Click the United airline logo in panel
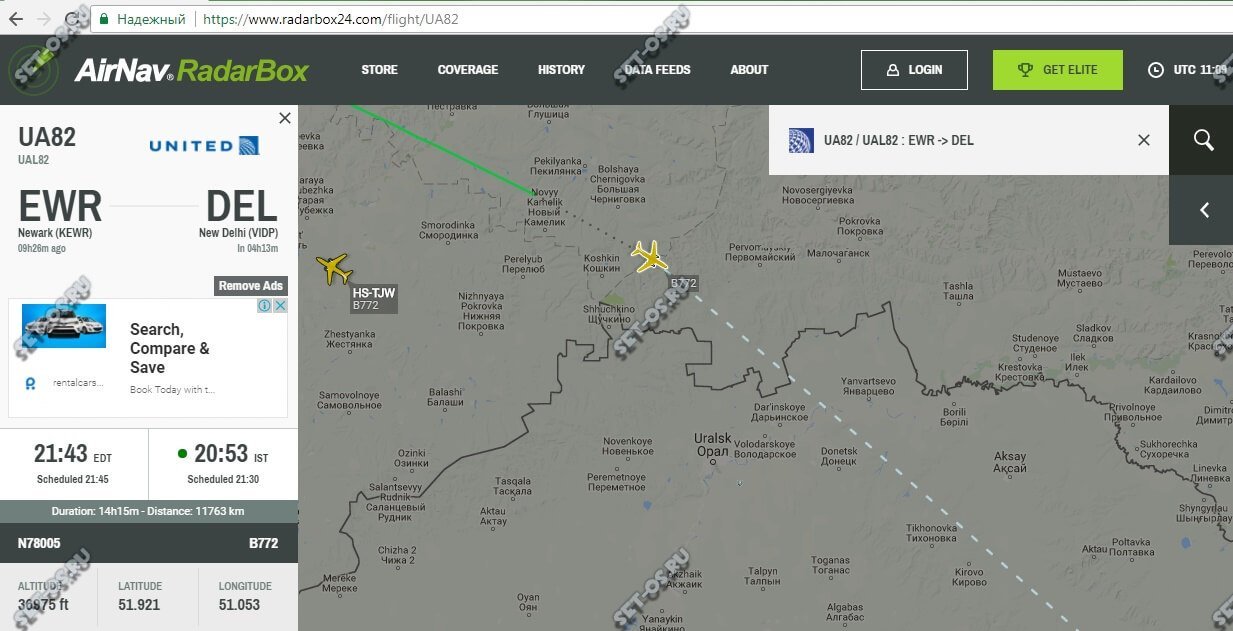This screenshot has height=631, width=1233. [204, 146]
